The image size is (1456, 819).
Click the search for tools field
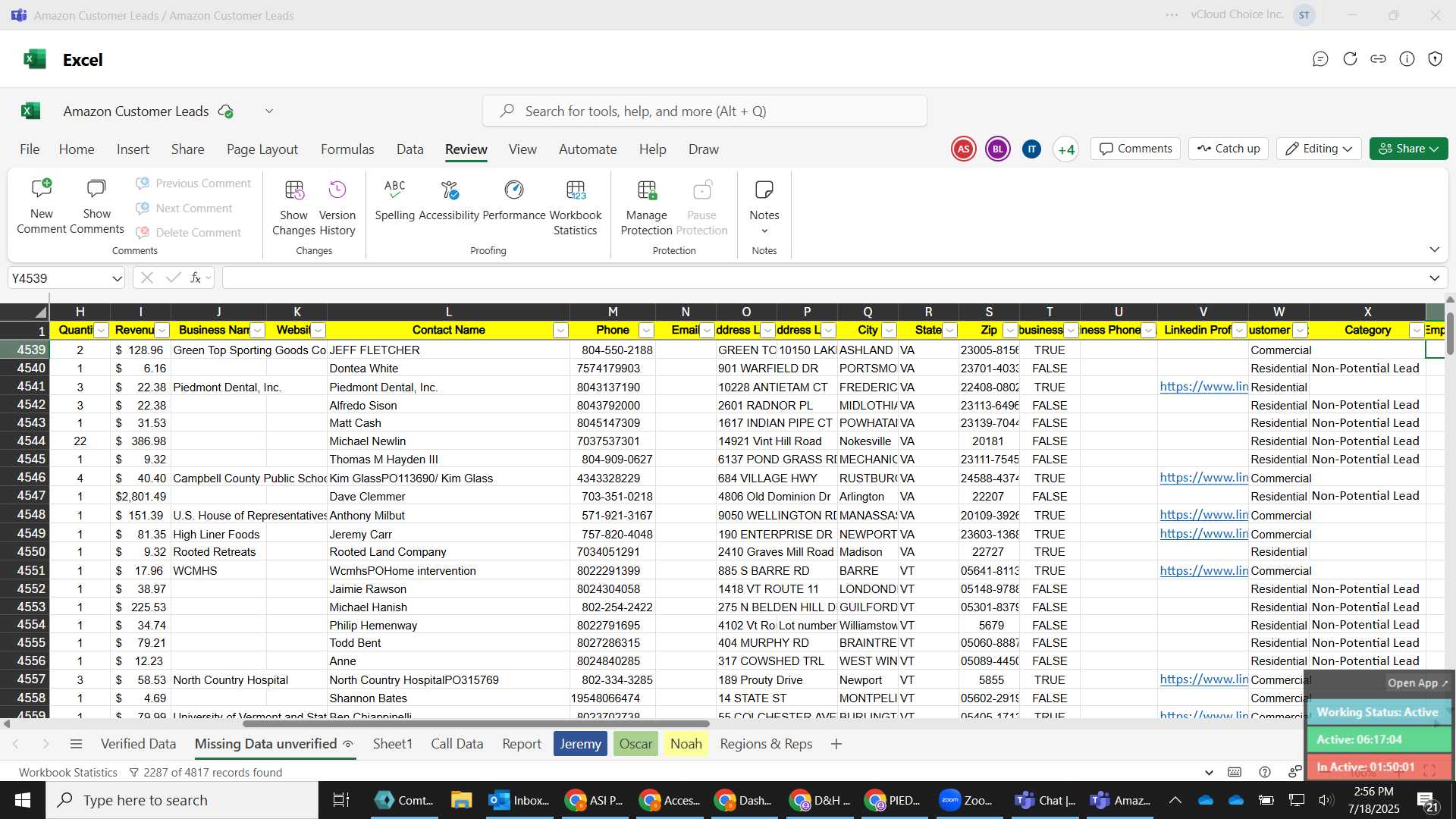tap(704, 111)
